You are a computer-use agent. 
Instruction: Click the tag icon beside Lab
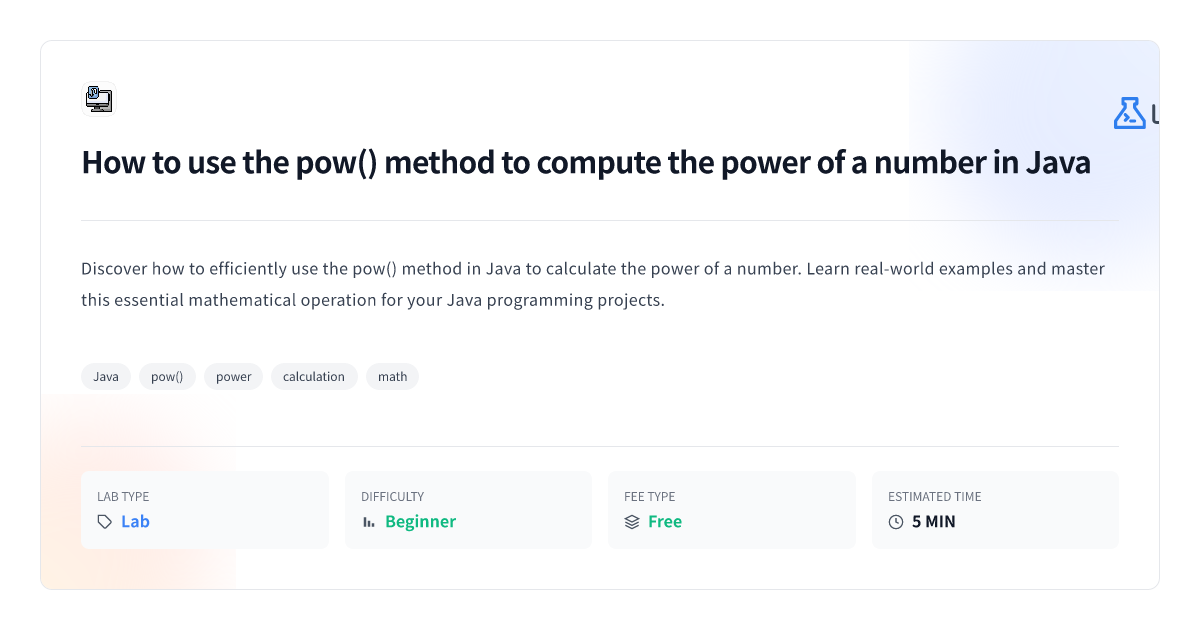pos(105,522)
